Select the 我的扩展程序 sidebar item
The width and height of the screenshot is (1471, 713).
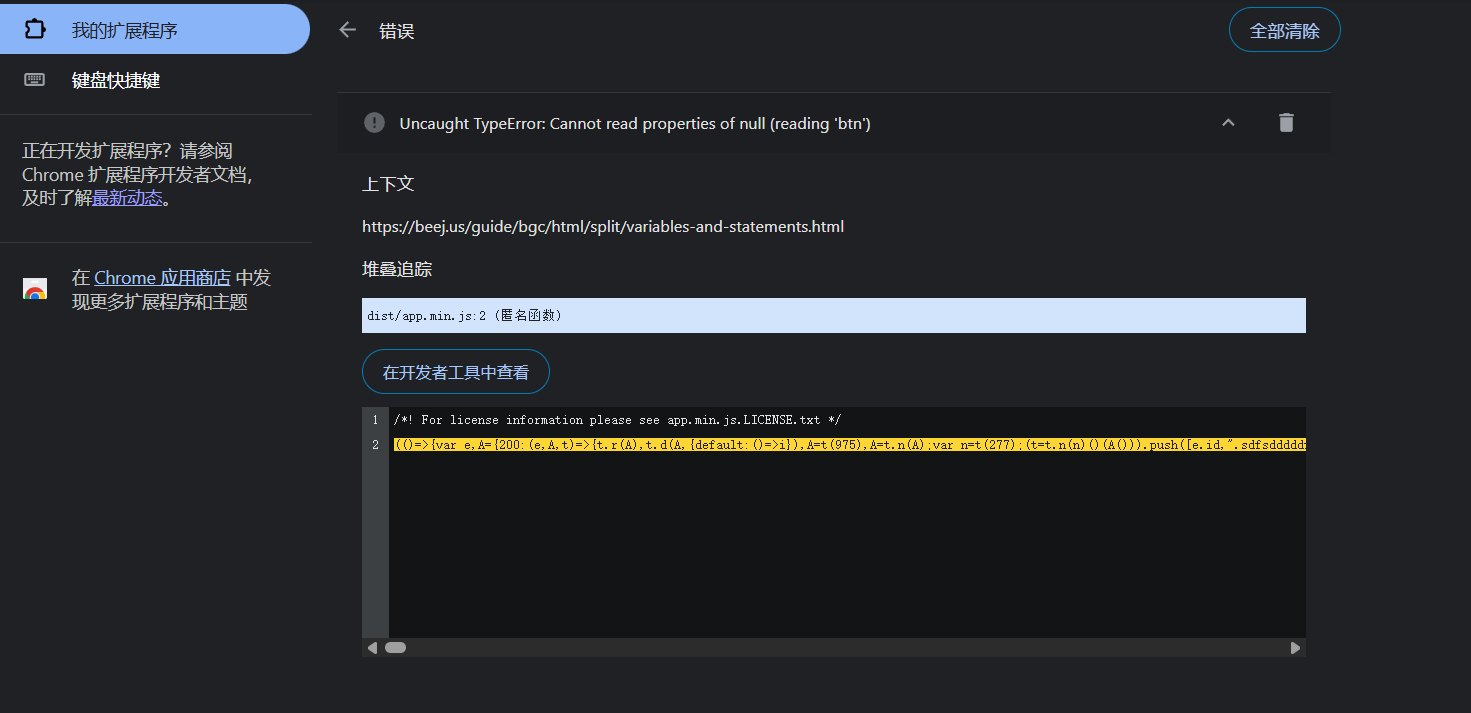click(124, 30)
